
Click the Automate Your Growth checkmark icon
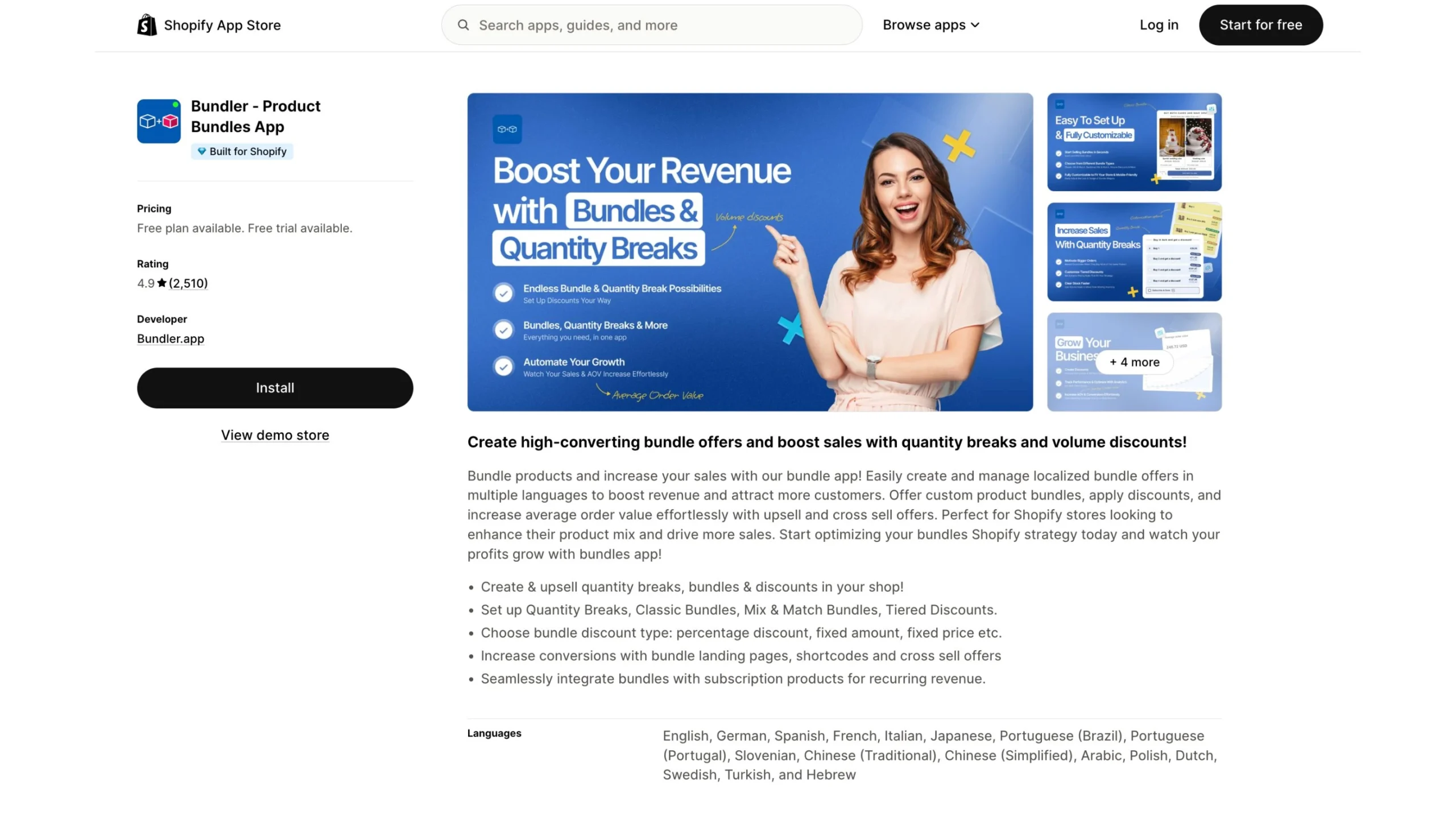pyautogui.click(x=503, y=367)
